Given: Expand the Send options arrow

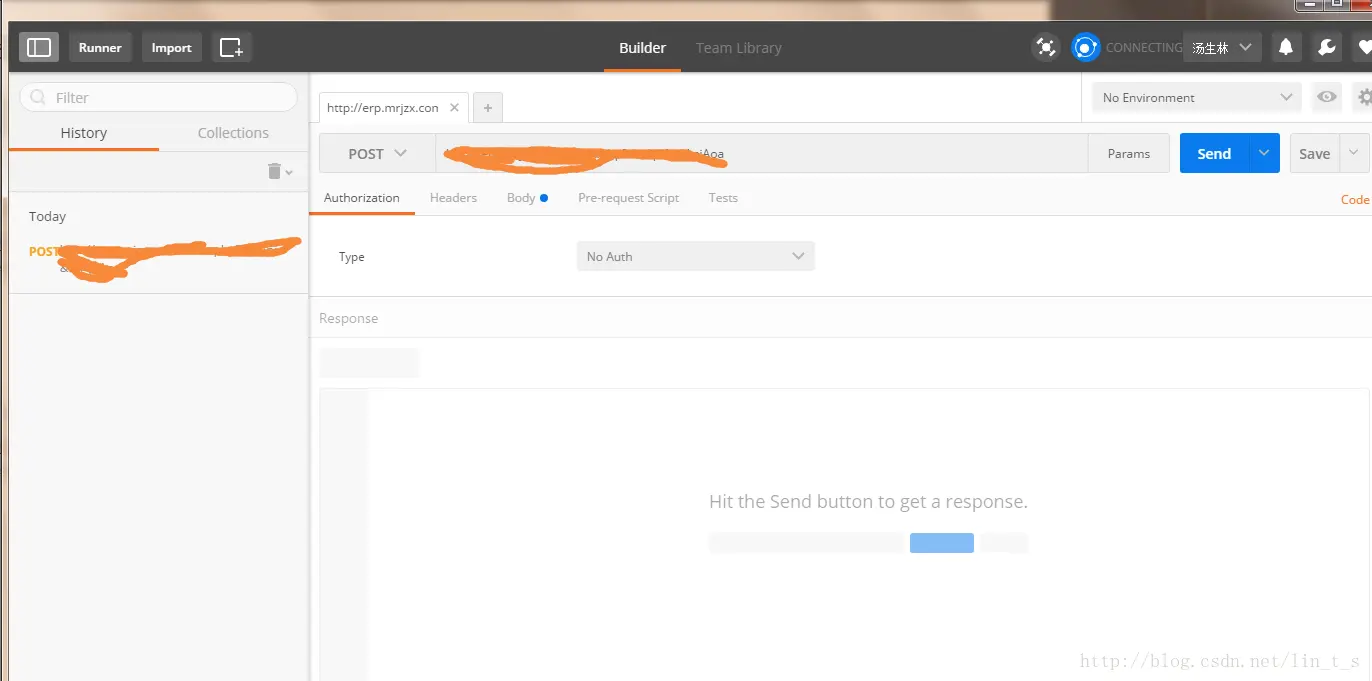Looking at the screenshot, I should 1264,153.
